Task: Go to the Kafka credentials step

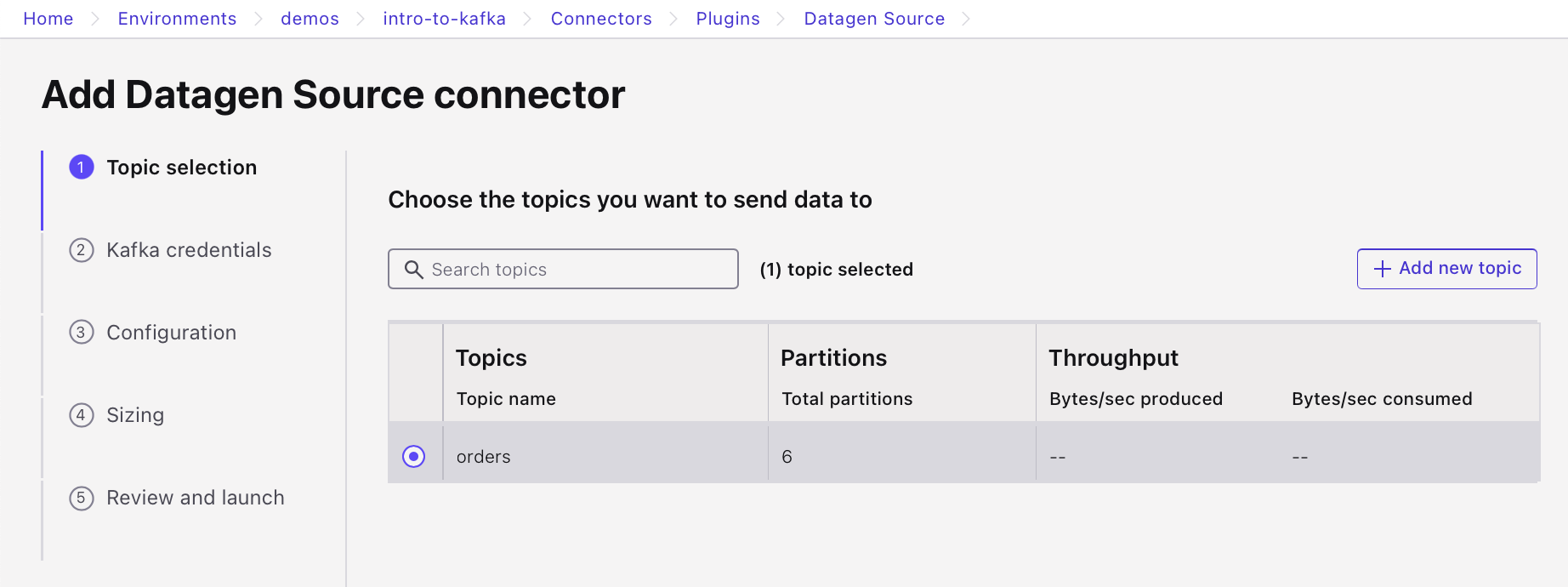Action: point(189,250)
